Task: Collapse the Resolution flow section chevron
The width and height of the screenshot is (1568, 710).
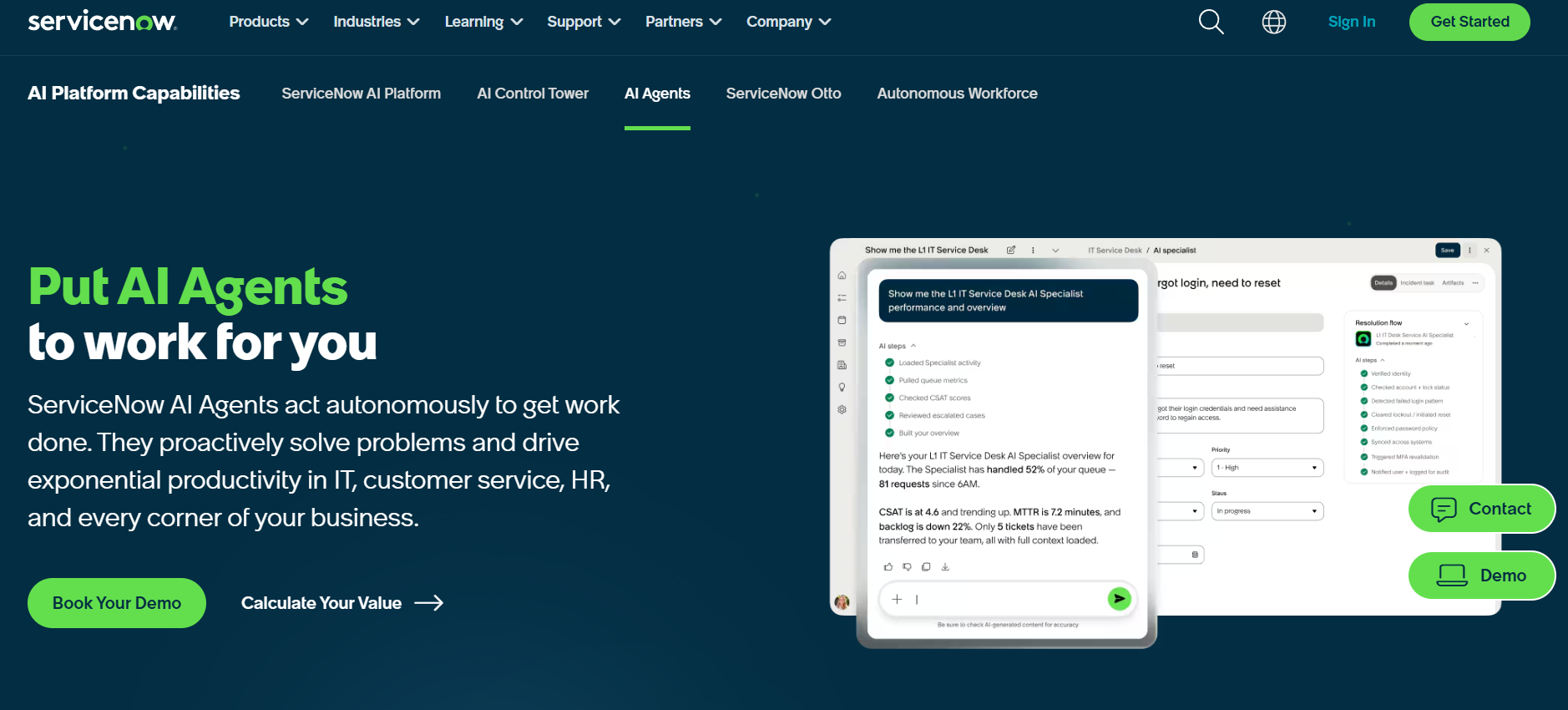Action: (1466, 323)
